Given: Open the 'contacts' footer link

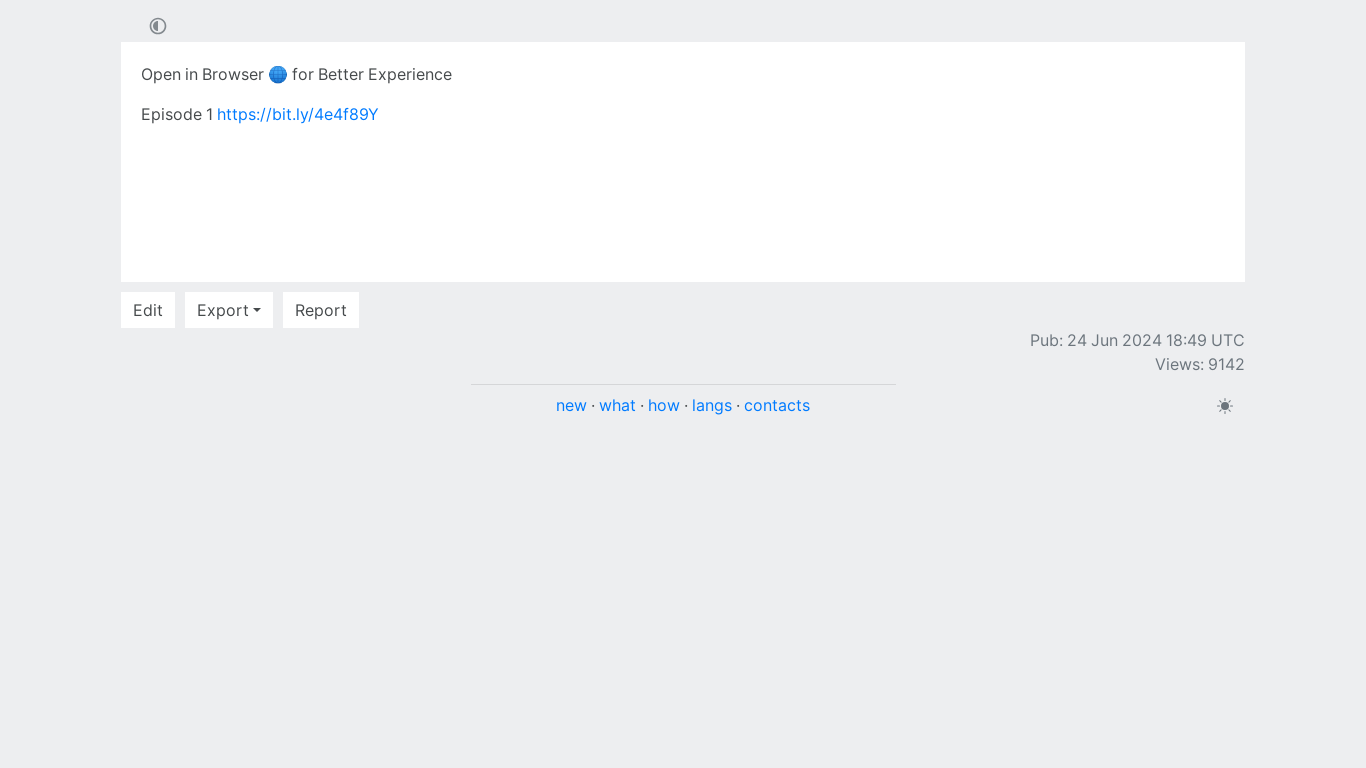Looking at the screenshot, I should (777, 405).
